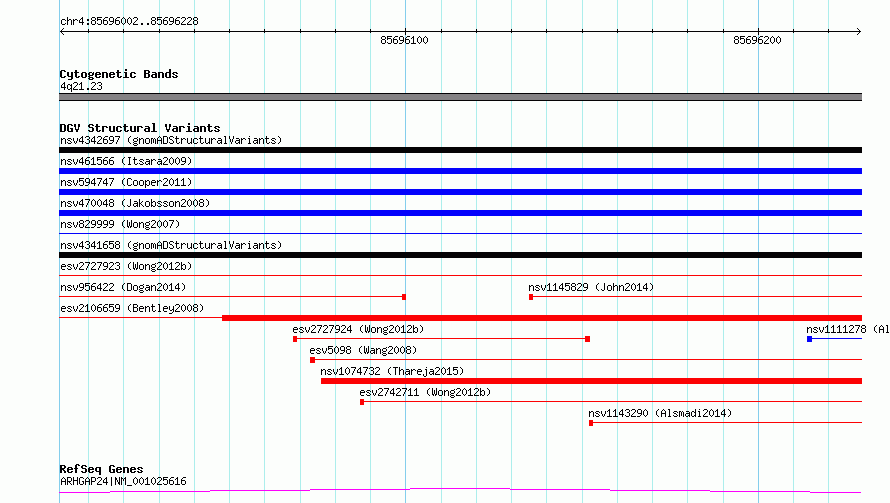
Task: Click the nsv4341658 (gnomADStructuralVariants) label
Action: coord(171,245)
